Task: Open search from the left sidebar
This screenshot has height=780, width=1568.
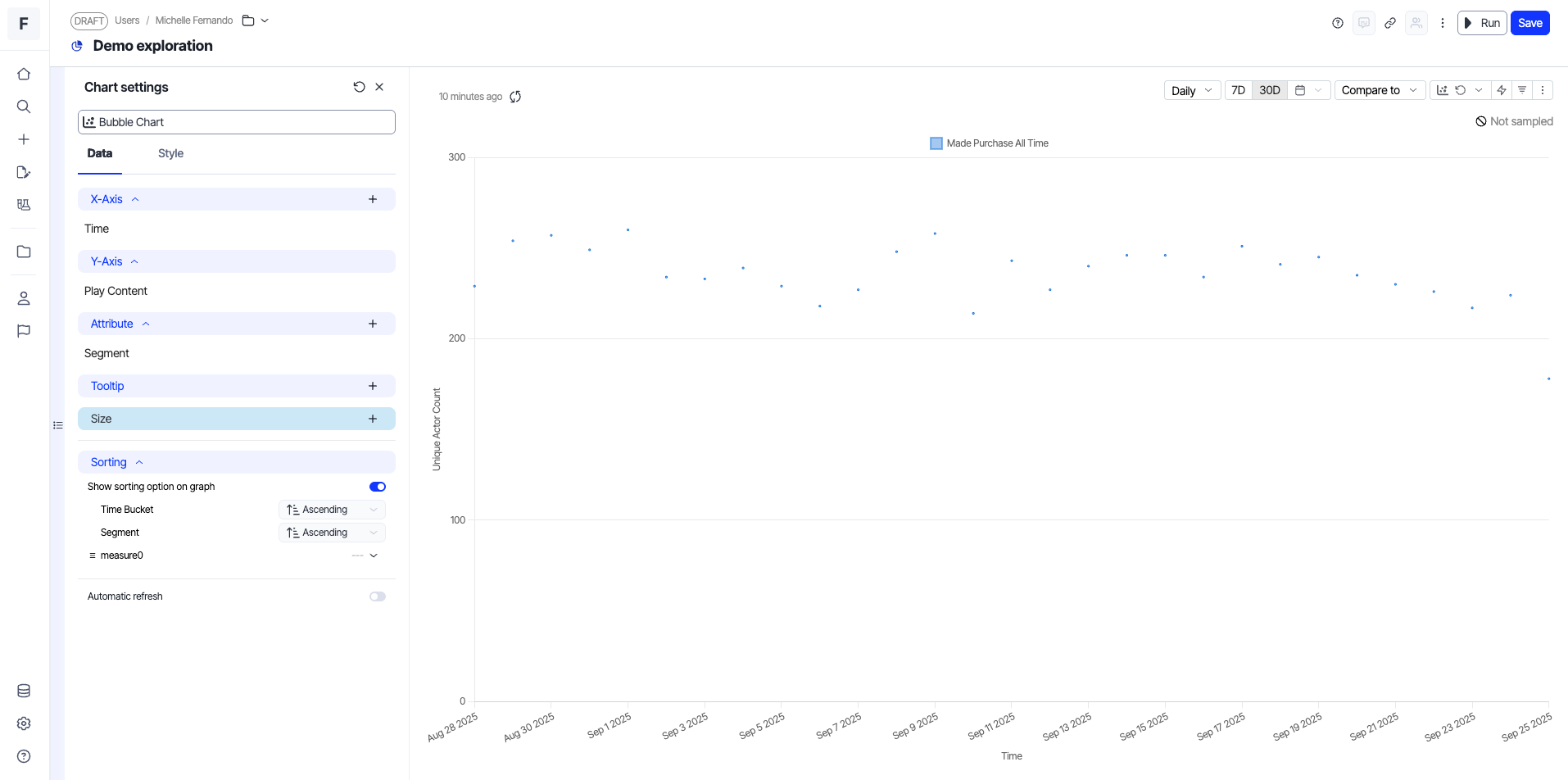Action: (x=24, y=107)
